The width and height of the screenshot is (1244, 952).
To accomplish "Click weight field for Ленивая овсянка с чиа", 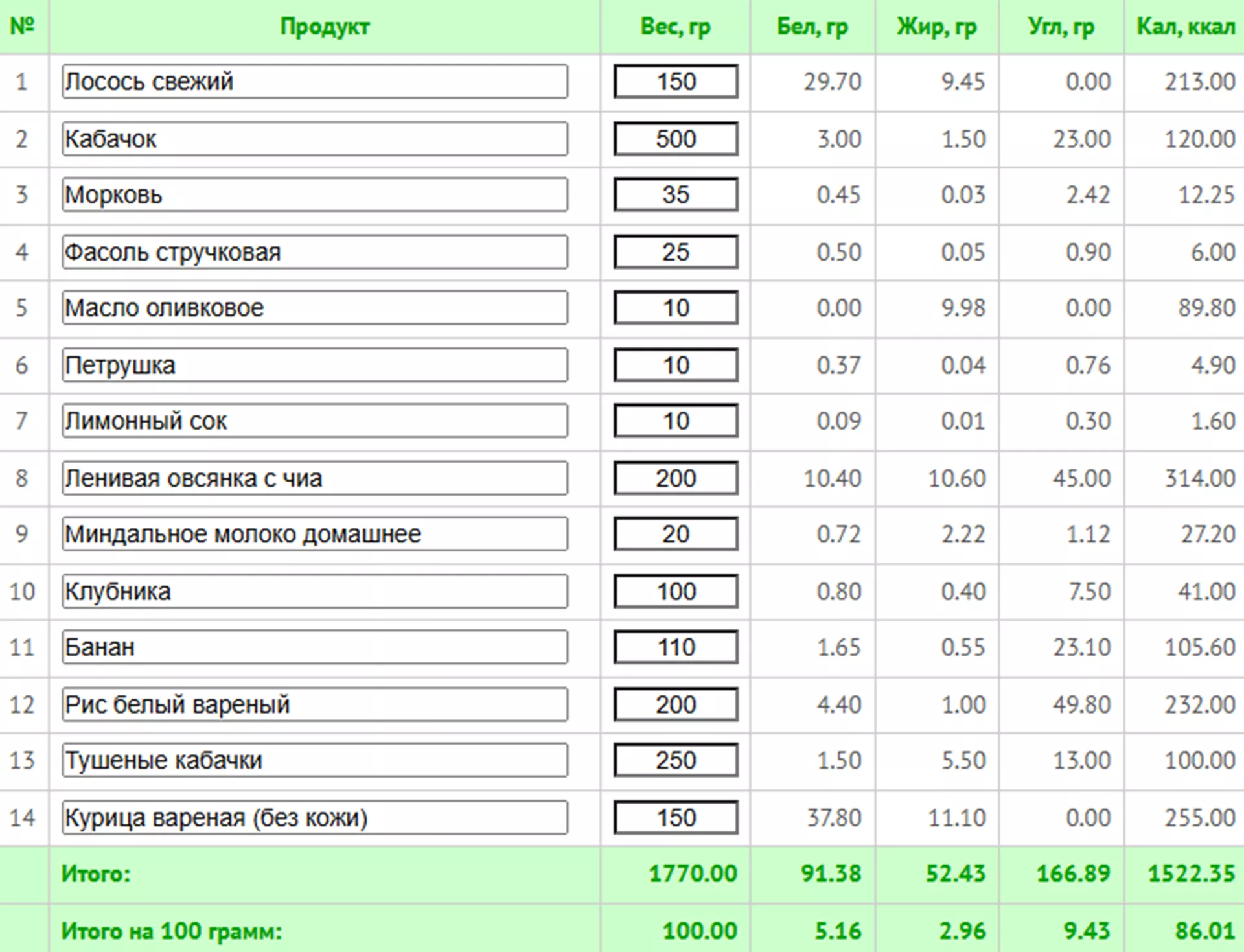I will pyautogui.click(x=676, y=478).
